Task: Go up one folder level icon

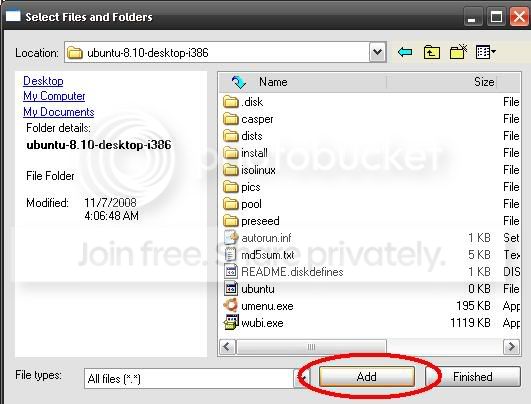Action: pyautogui.click(x=432, y=52)
